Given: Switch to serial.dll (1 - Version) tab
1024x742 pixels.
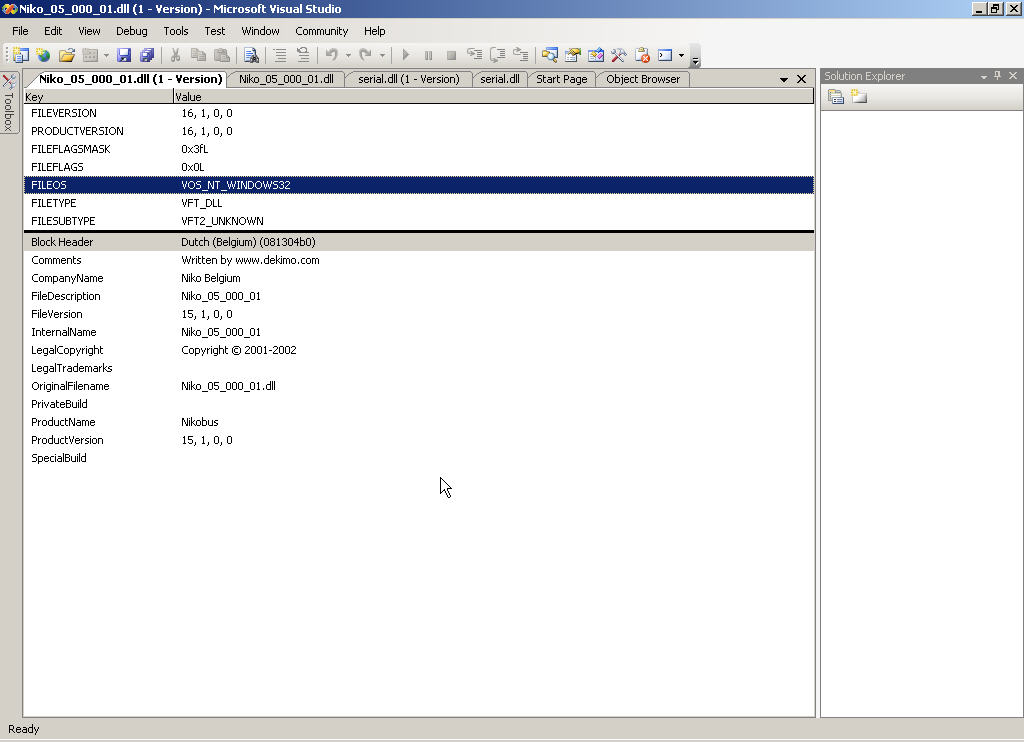Looking at the screenshot, I should pyautogui.click(x=409, y=79).
